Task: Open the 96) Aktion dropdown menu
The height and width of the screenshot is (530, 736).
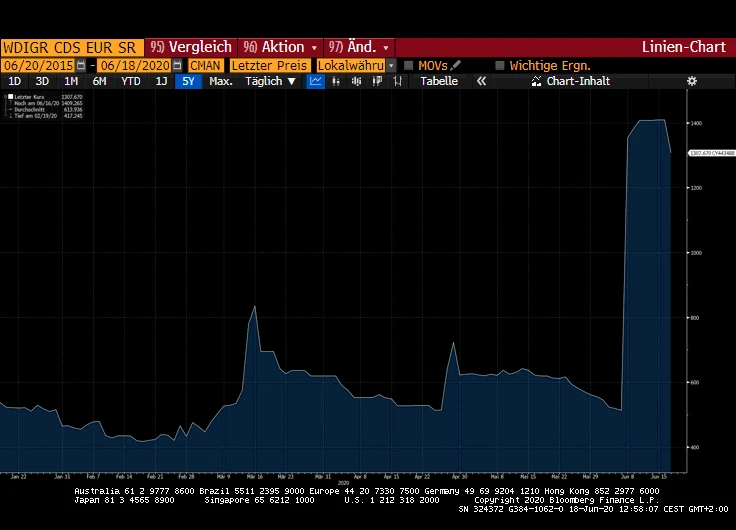Action: click(x=283, y=47)
